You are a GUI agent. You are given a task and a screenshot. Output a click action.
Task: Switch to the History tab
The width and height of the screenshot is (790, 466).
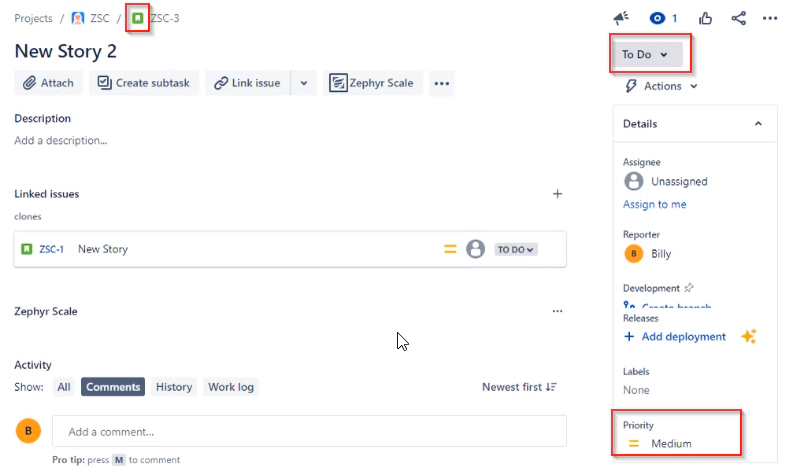[x=174, y=387]
